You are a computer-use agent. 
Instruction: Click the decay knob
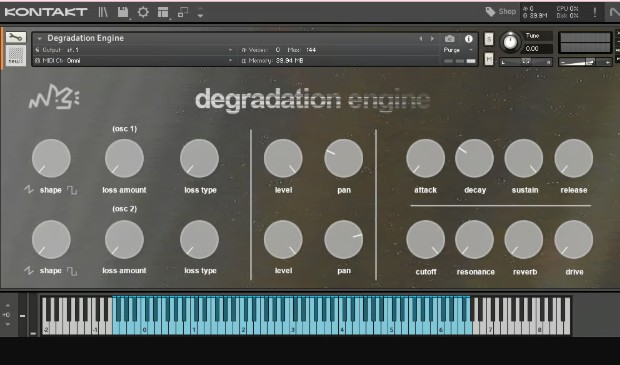(474, 158)
